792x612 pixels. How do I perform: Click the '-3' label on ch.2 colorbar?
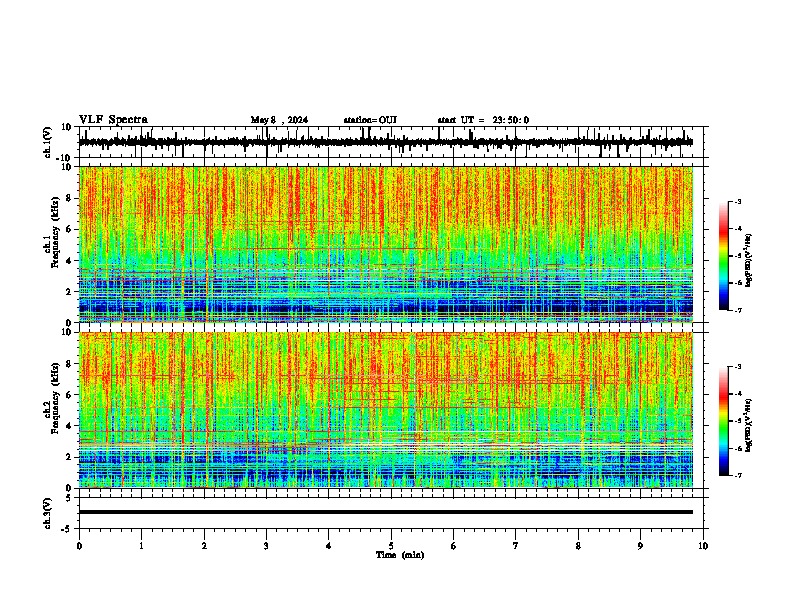point(738,367)
